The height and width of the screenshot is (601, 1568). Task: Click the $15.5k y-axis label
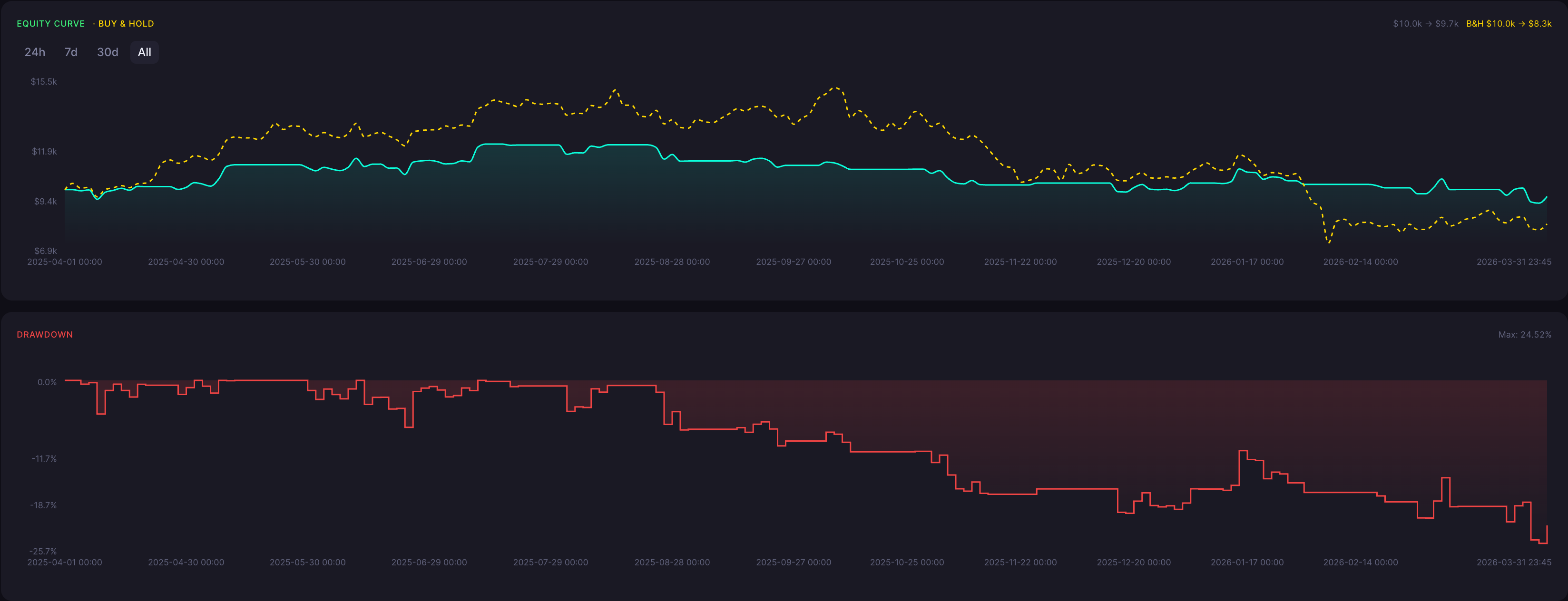[44, 81]
